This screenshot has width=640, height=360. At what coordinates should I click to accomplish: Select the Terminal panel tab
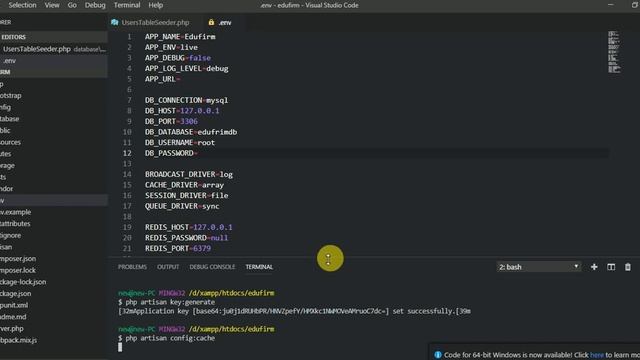point(259,267)
